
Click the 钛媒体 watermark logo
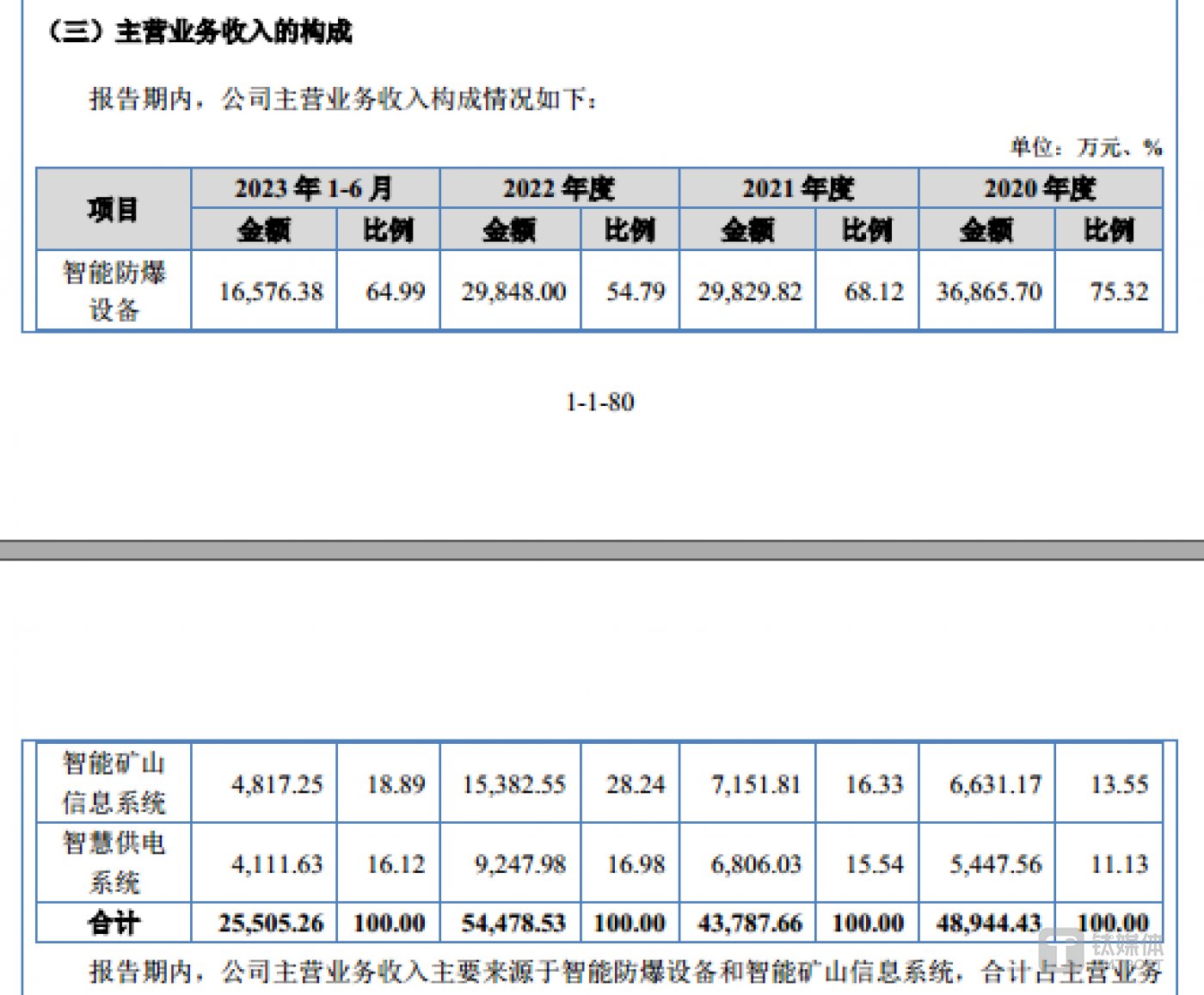(1101, 949)
